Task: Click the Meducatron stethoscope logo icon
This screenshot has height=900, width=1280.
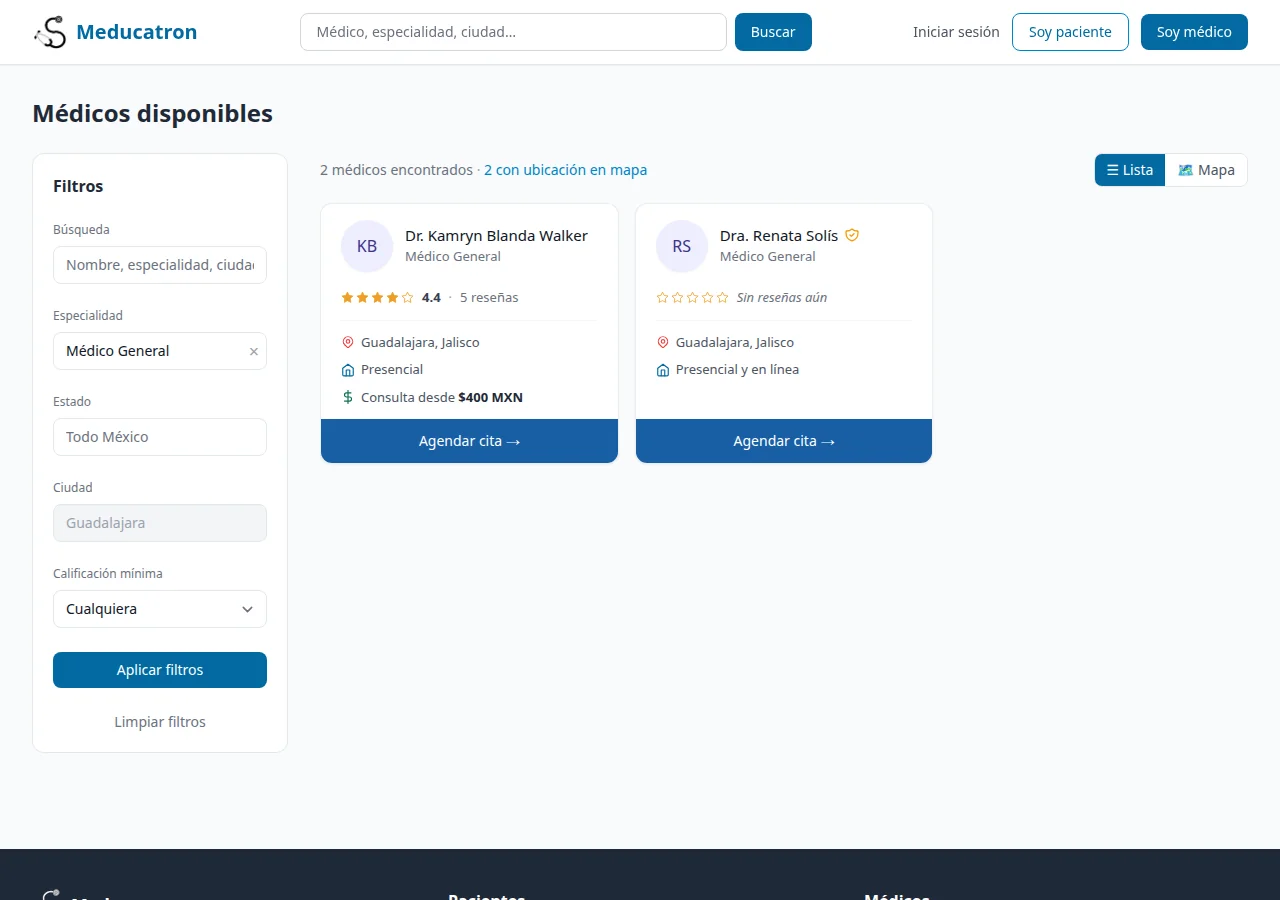Action: tap(49, 32)
